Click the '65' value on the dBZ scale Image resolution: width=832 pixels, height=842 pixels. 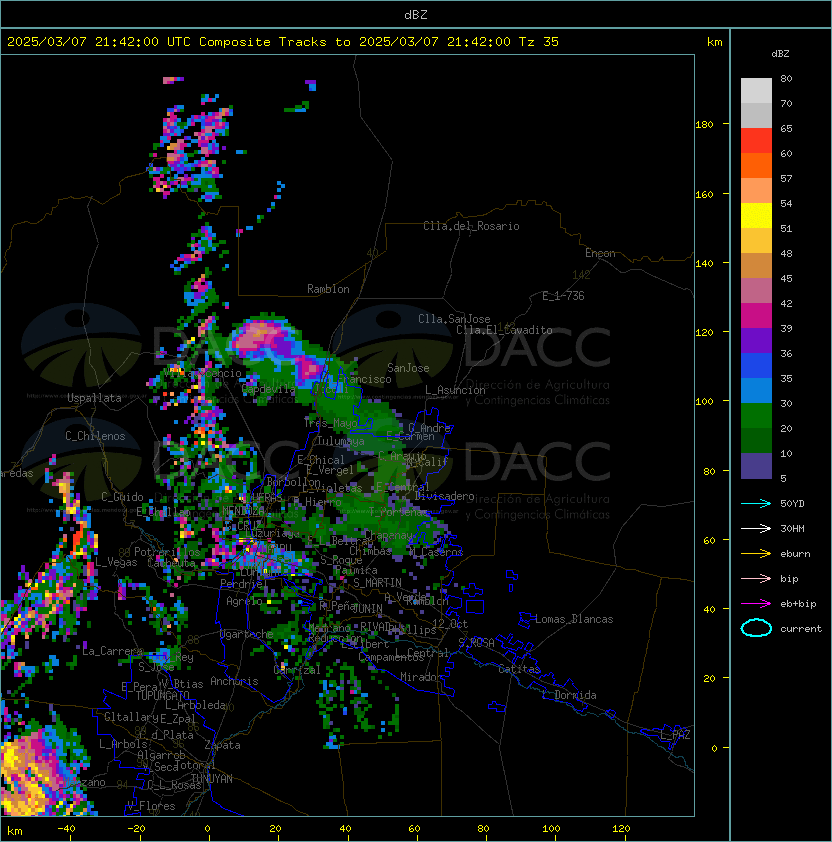click(786, 128)
